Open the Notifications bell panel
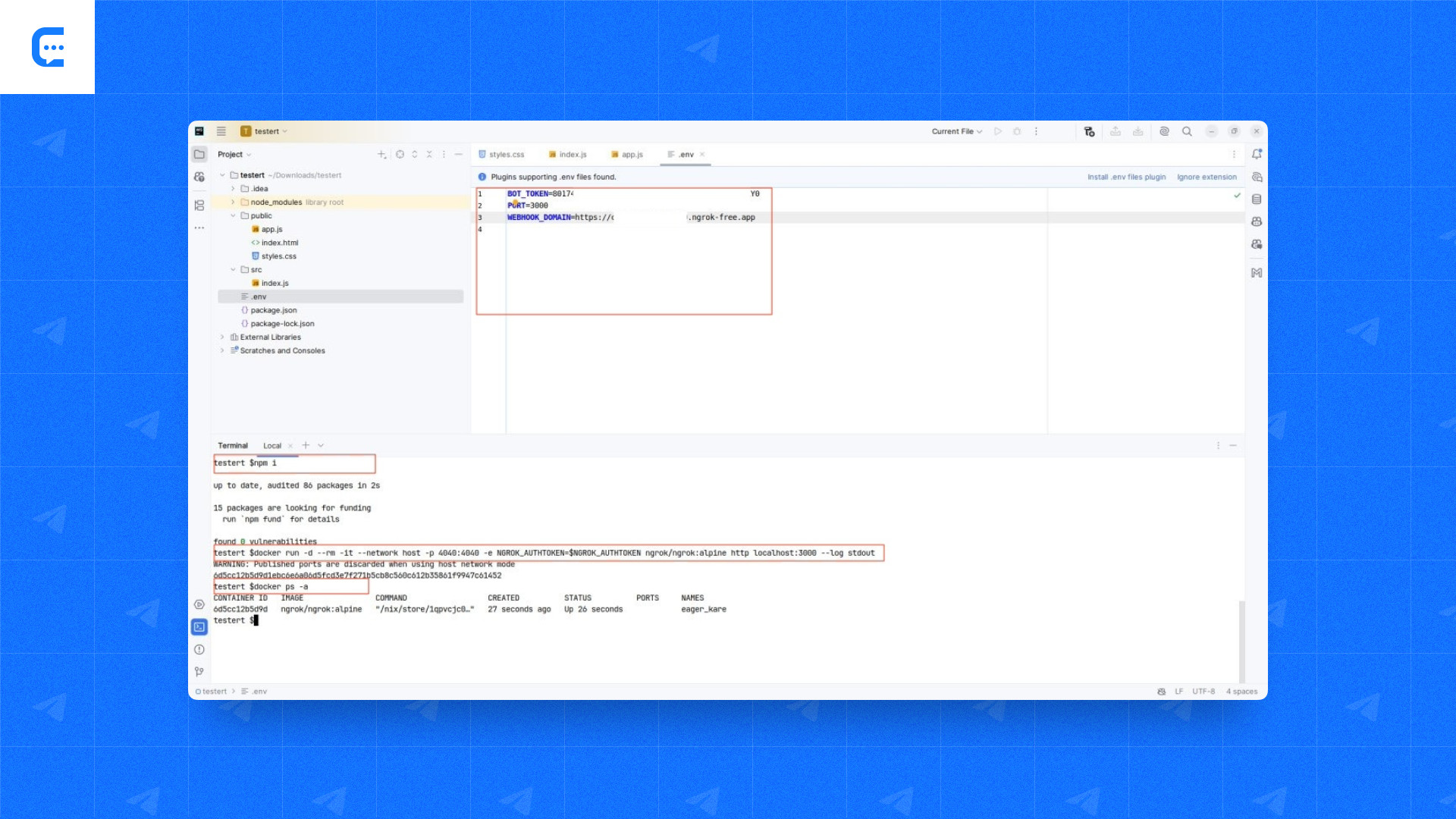The height and width of the screenshot is (819, 1456). [x=1257, y=154]
